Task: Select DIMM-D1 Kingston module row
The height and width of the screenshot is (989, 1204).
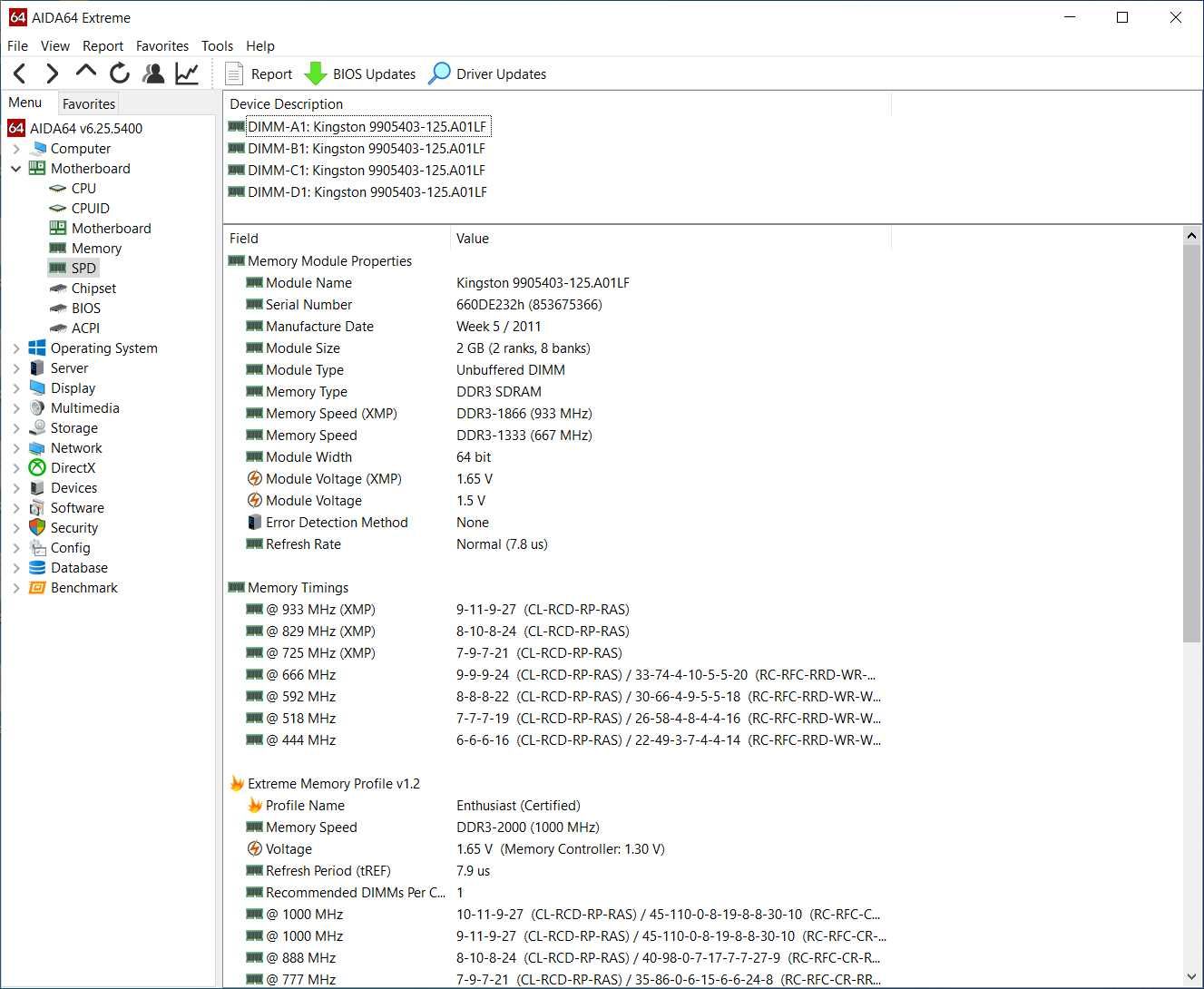Action: point(358,192)
